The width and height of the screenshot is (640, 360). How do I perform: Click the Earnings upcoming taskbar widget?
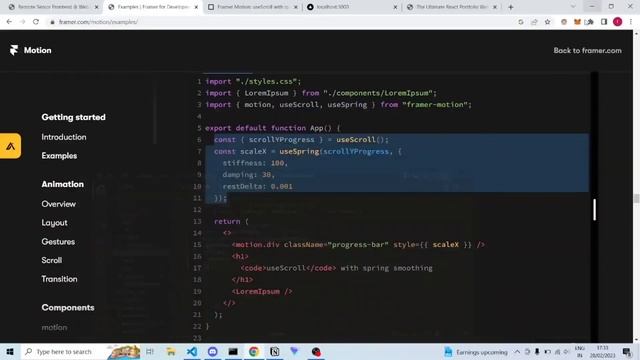[x=476, y=351]
